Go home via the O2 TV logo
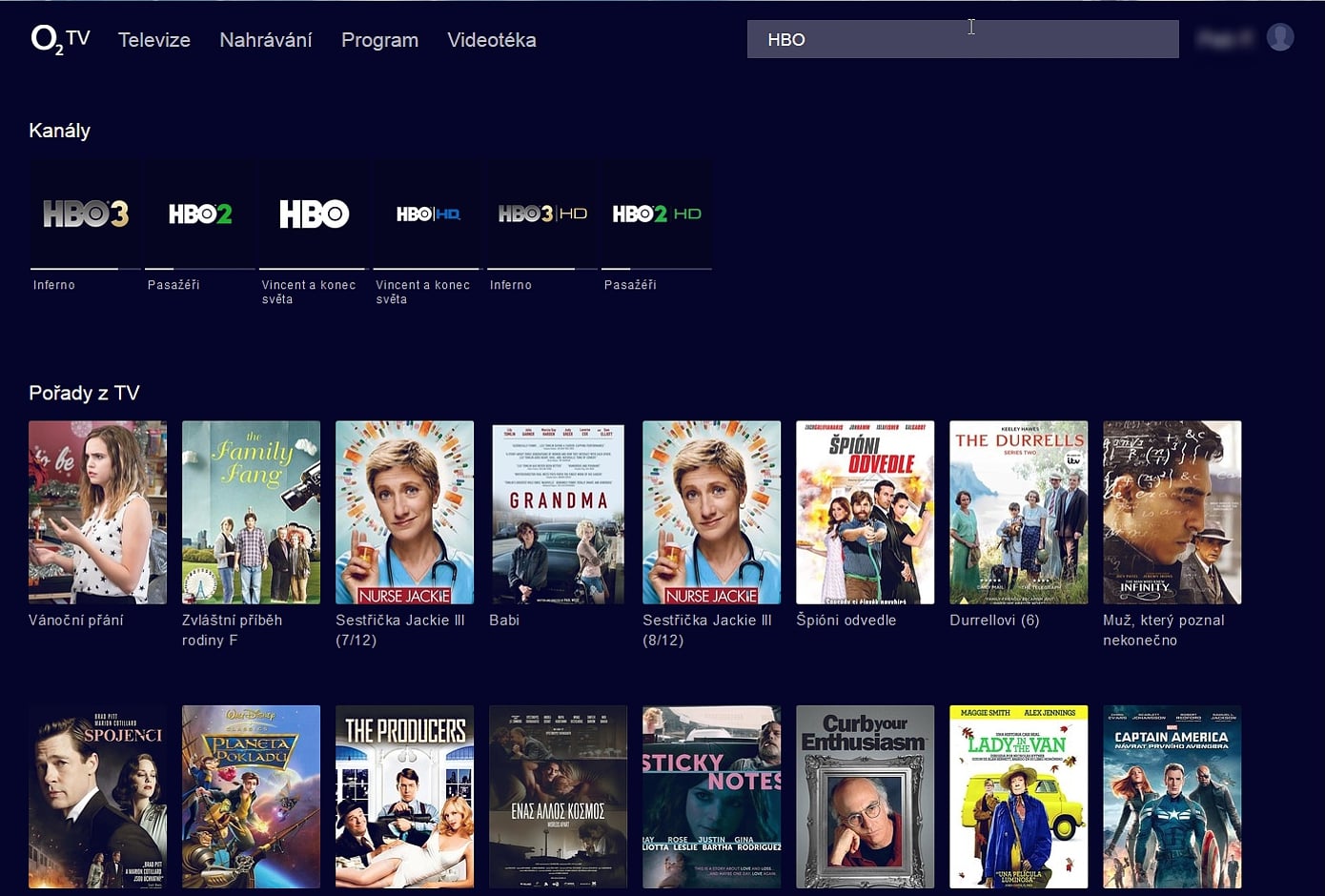 pyautogui.click(x=61, y=39)
